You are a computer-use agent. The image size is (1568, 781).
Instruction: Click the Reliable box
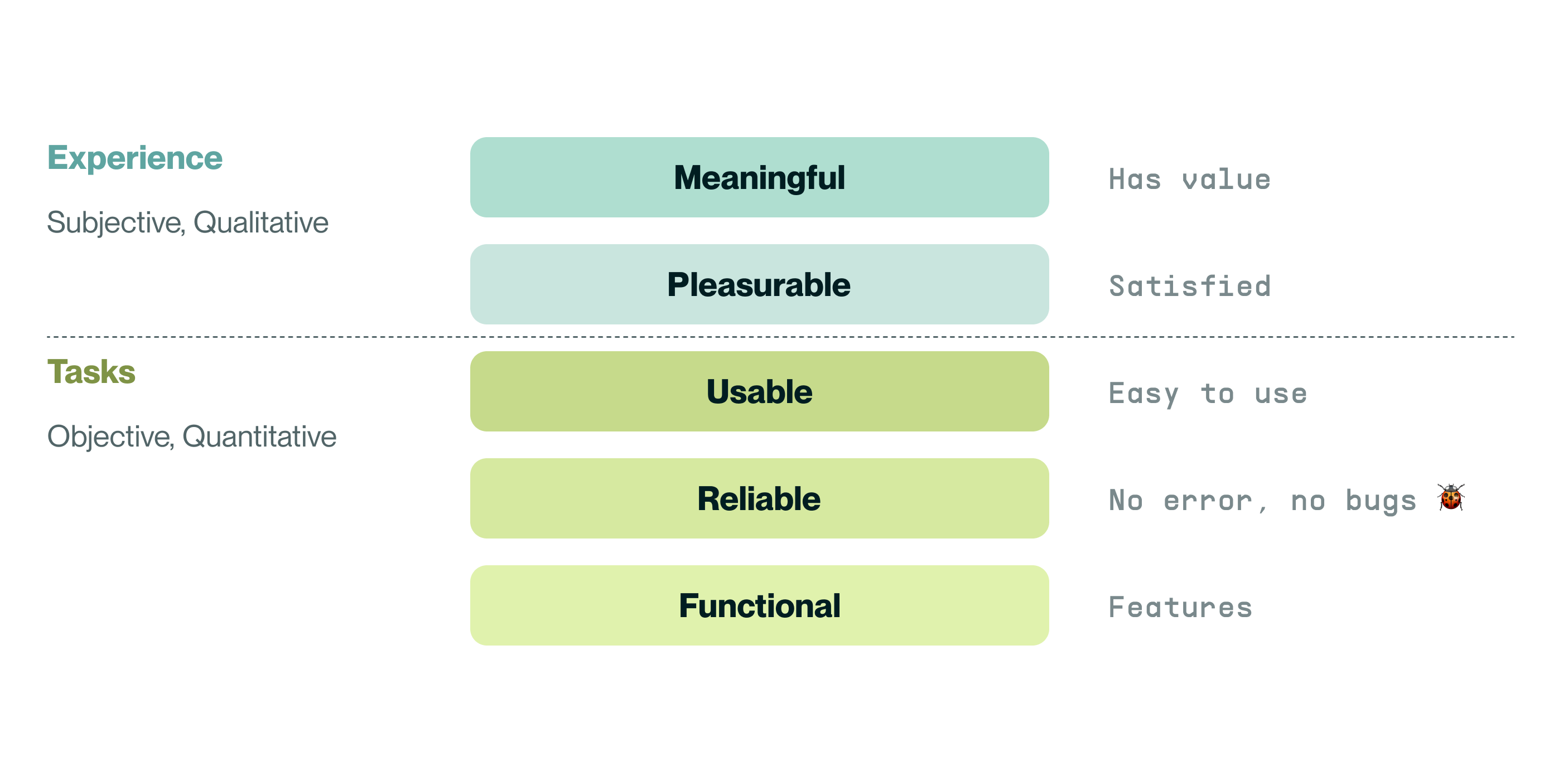(x=759, y=498)
